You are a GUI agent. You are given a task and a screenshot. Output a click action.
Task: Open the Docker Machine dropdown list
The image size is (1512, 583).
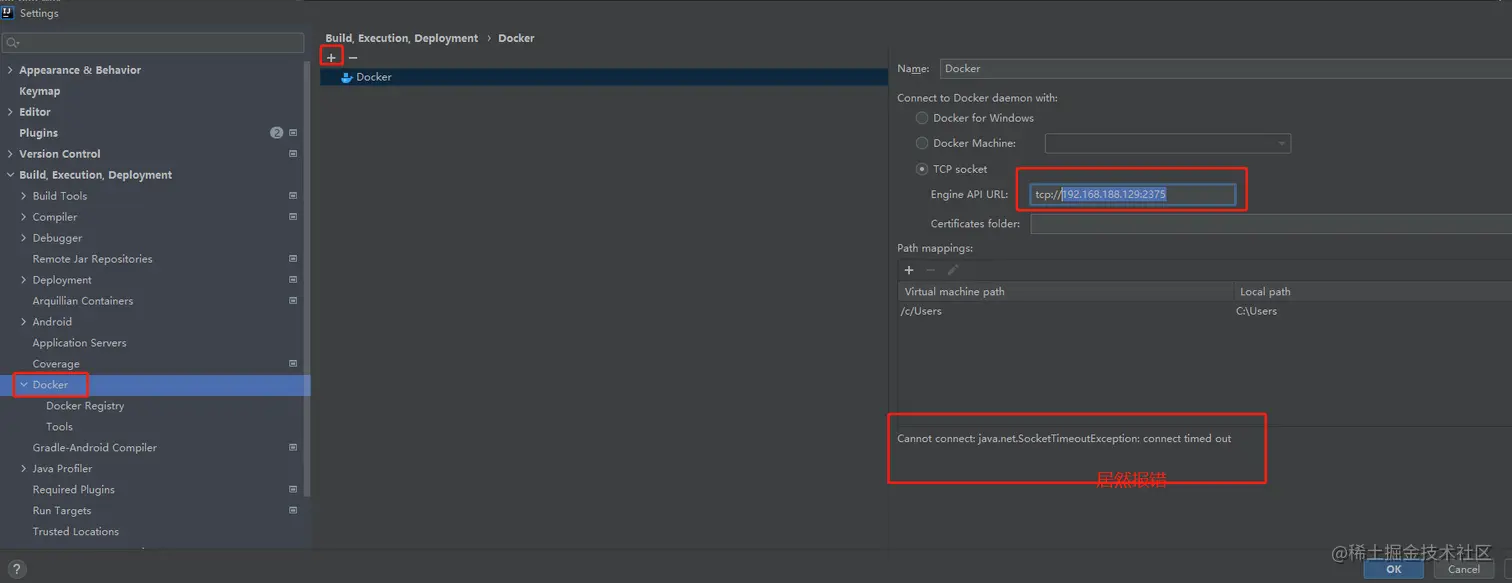point(1167,144)
